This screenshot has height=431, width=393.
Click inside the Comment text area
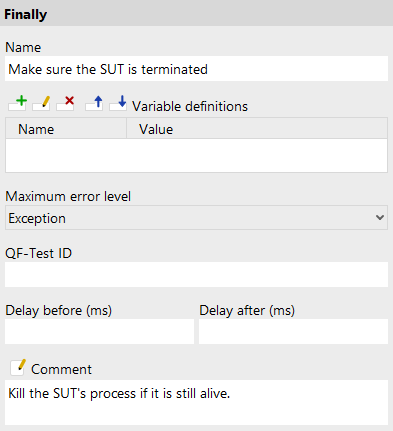pyautogui.click(x=196, y=402)
